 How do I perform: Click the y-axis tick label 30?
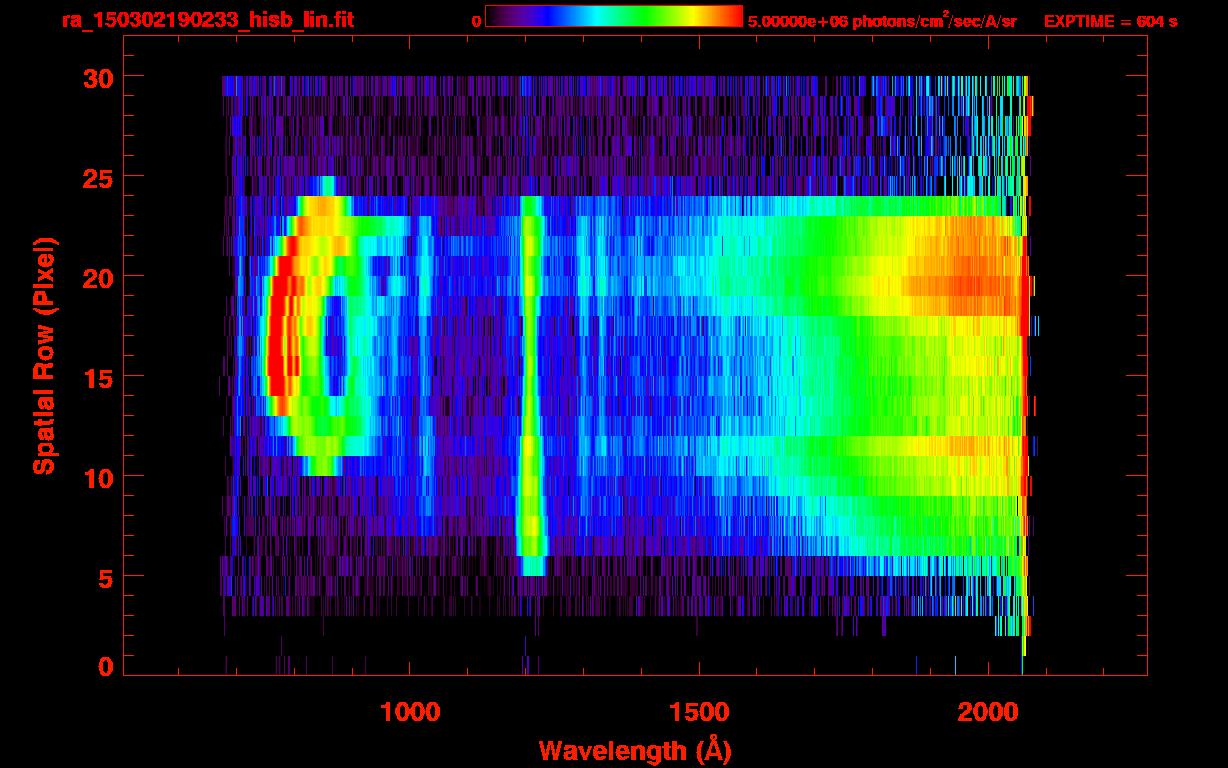click(x=97, y=77)
